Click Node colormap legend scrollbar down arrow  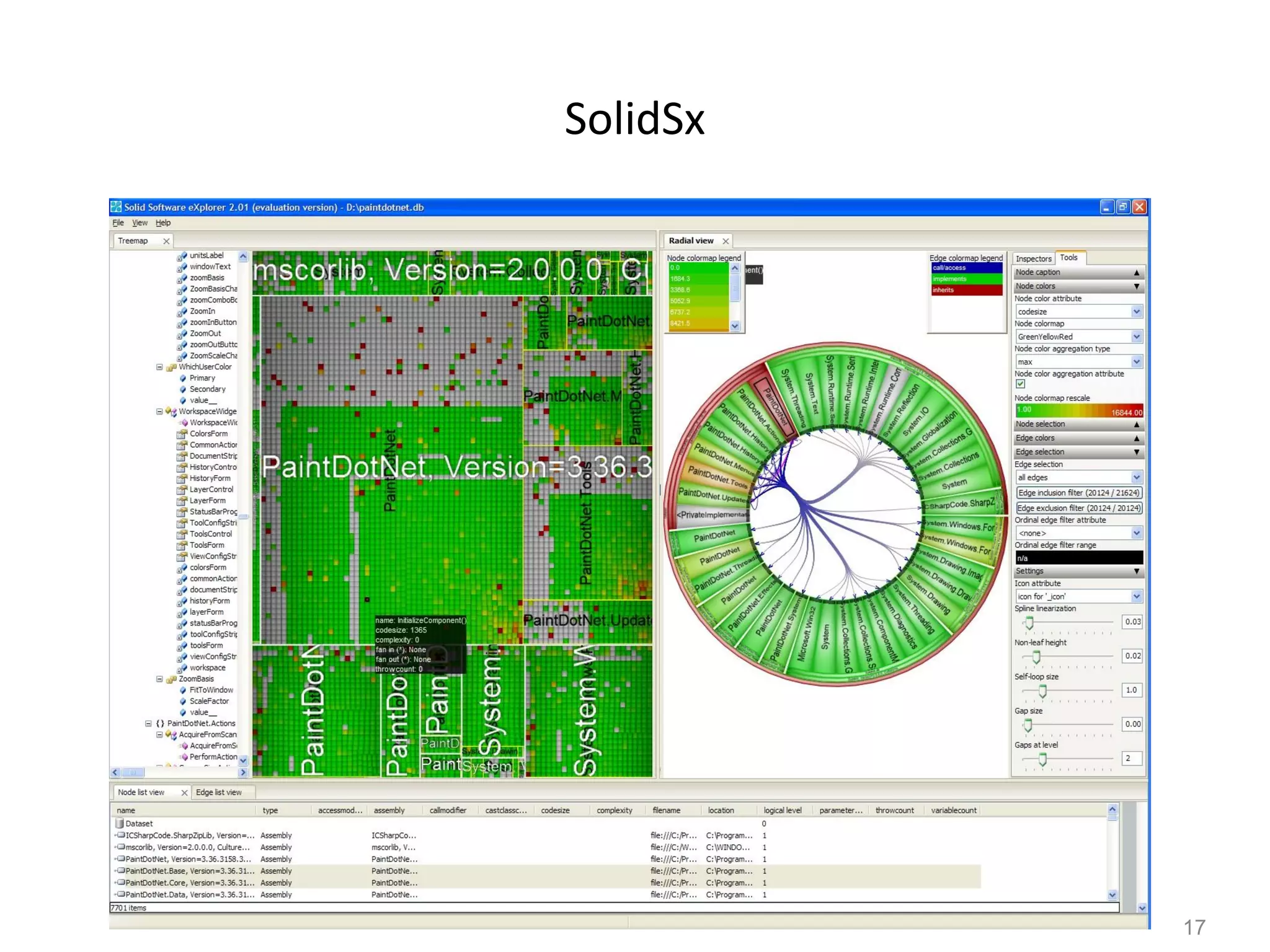pos(735,326)
